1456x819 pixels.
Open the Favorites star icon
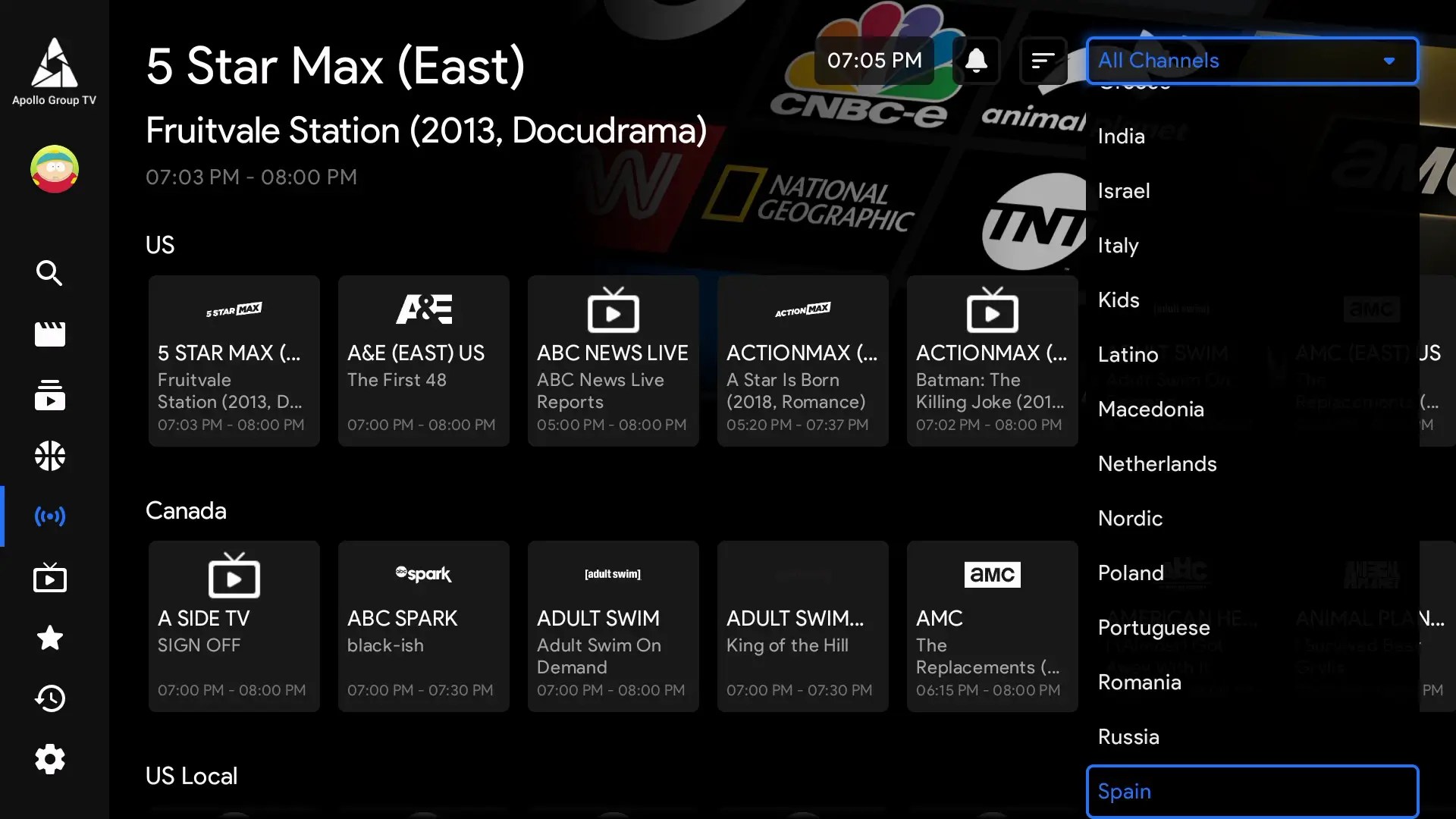coord(50,638)
